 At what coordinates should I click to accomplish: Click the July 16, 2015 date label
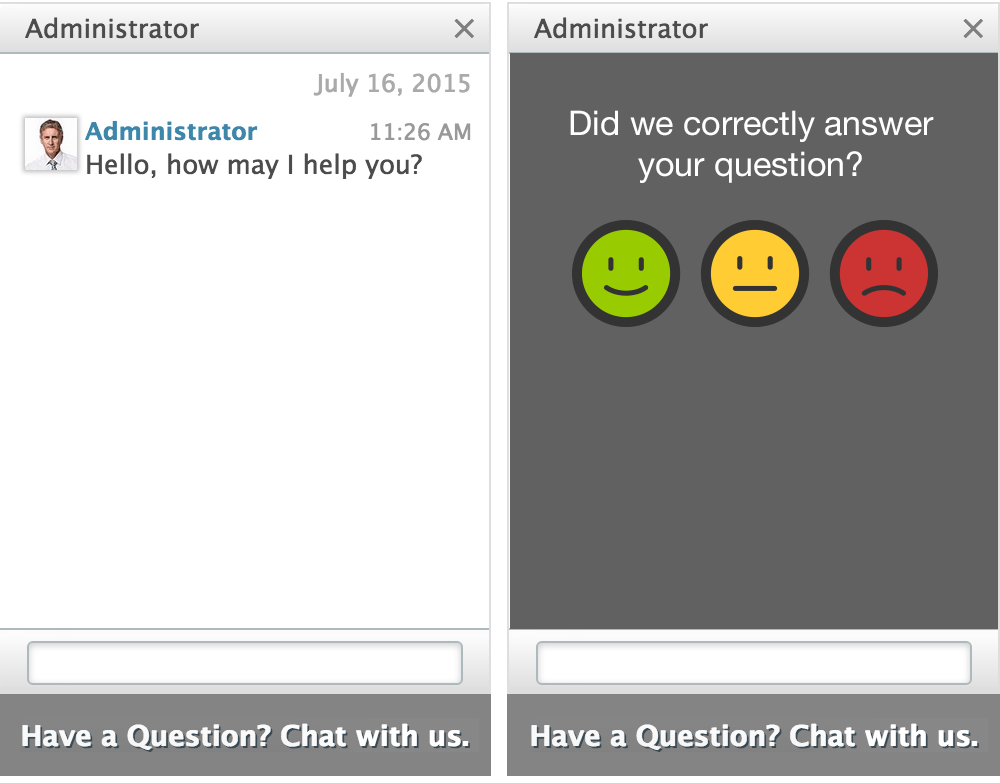392,83
